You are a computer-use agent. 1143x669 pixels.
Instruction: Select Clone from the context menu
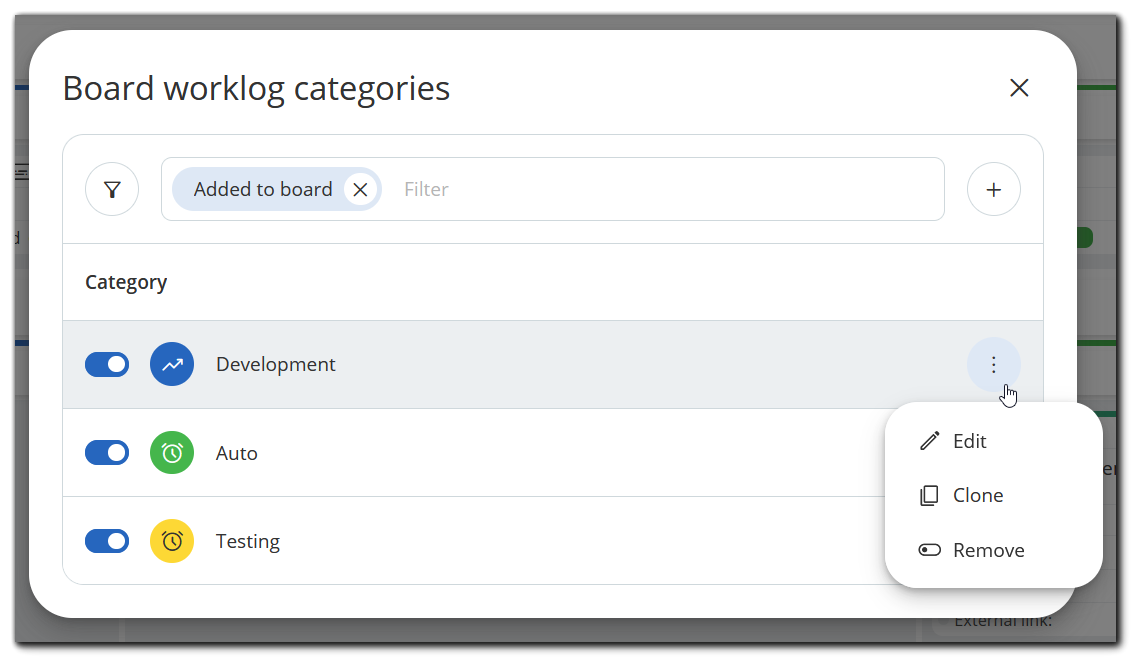(977, 495)
